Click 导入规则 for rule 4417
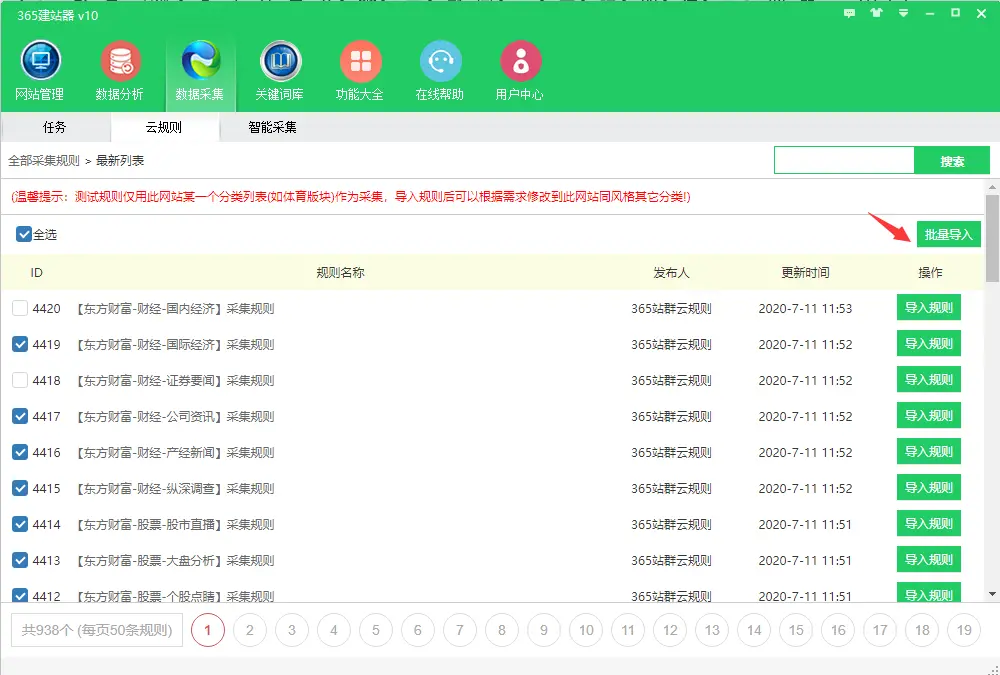This screenshot has width=1000, height=675. [x=928, y=416]
